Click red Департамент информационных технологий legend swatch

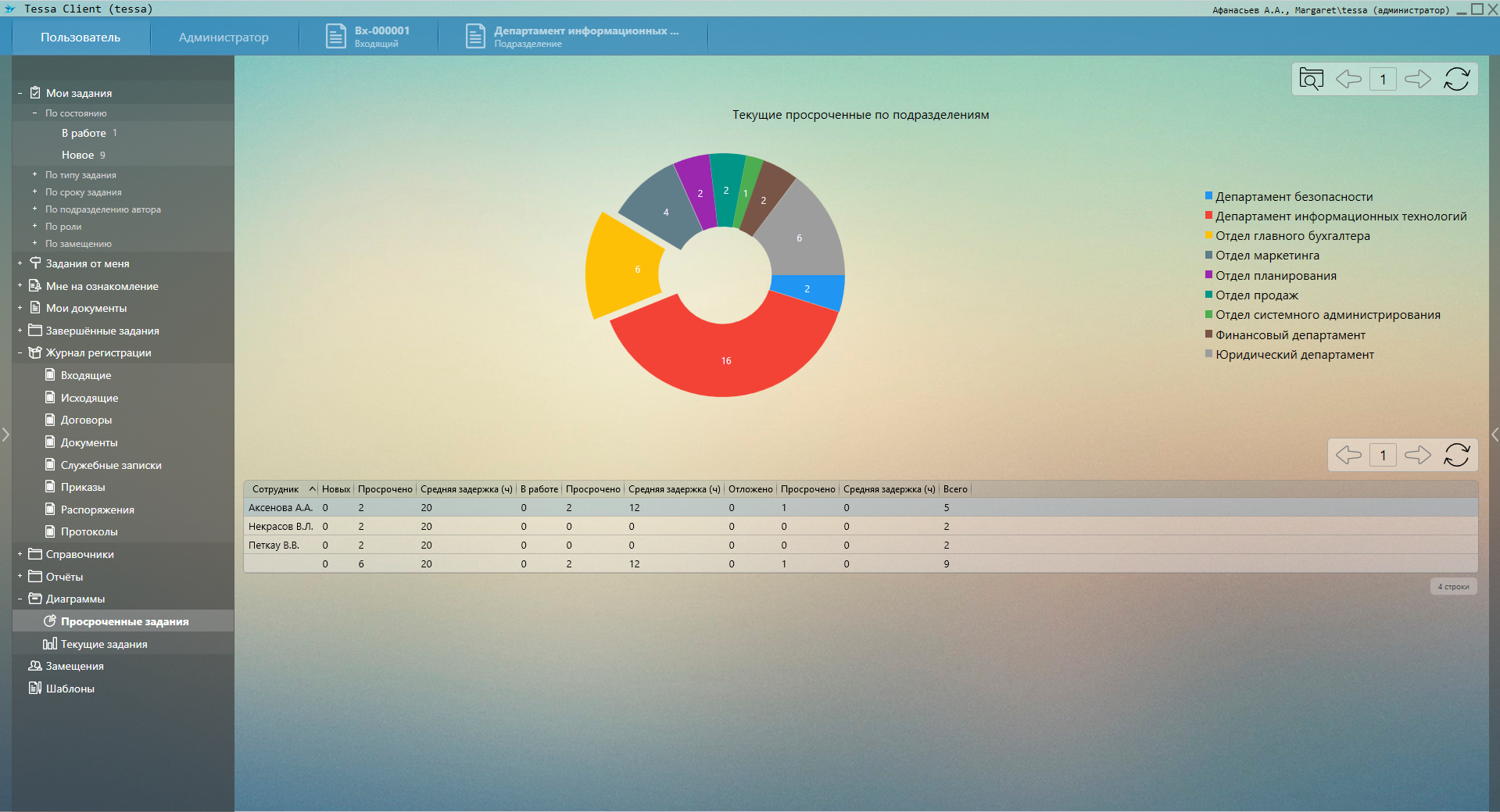(x=1208, y=216)
